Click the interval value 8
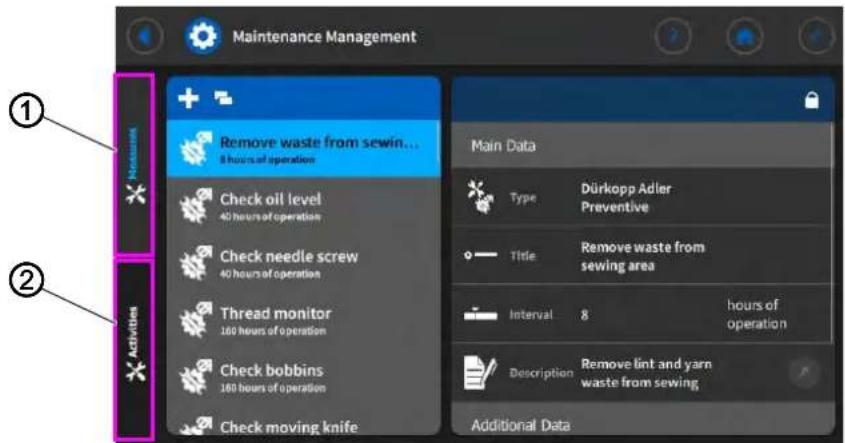 [585, 315]
